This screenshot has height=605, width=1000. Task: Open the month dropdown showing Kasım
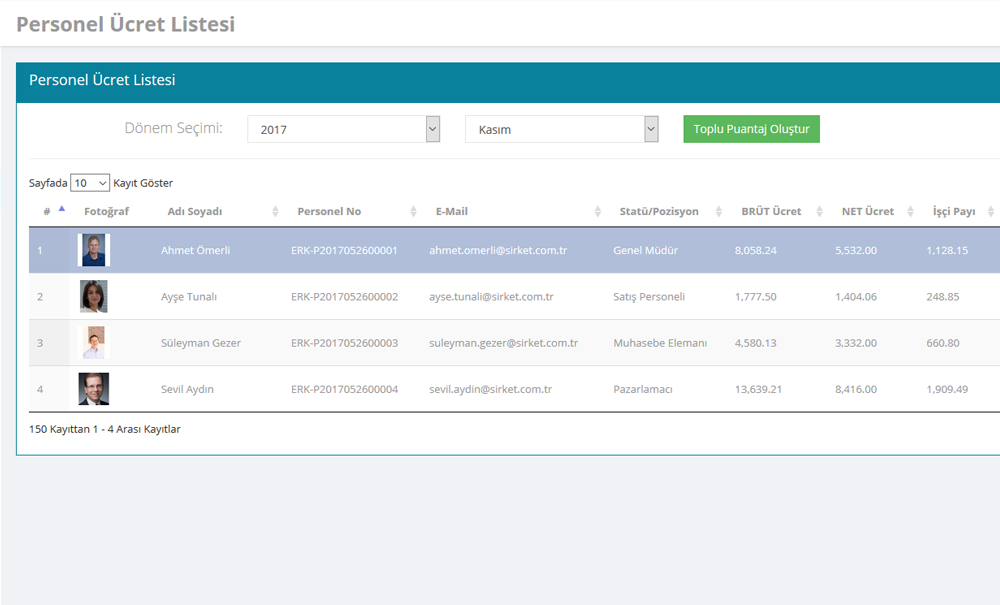(x=561, y=129)
